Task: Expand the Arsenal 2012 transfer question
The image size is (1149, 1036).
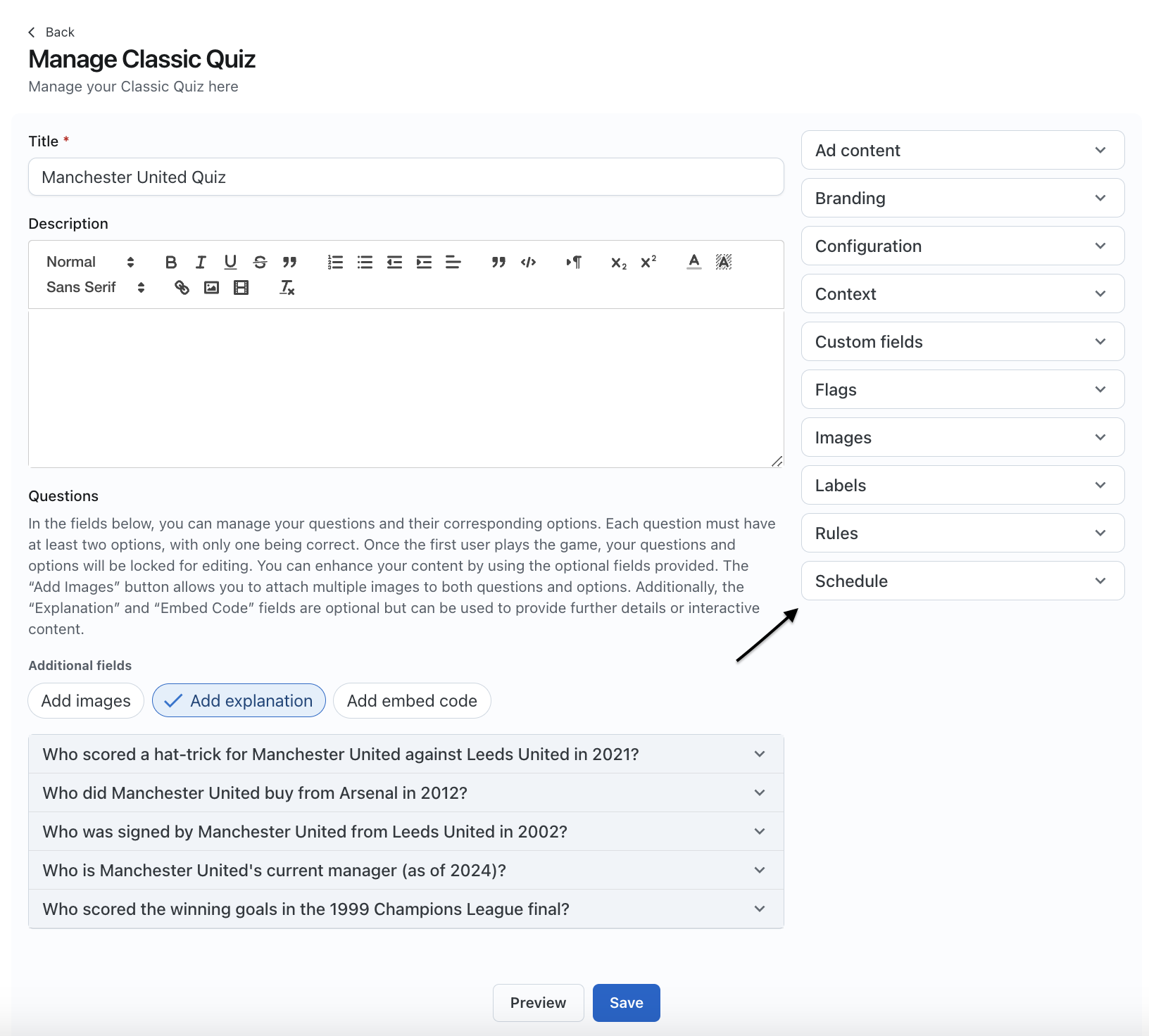Action: [x=406, y=793]
